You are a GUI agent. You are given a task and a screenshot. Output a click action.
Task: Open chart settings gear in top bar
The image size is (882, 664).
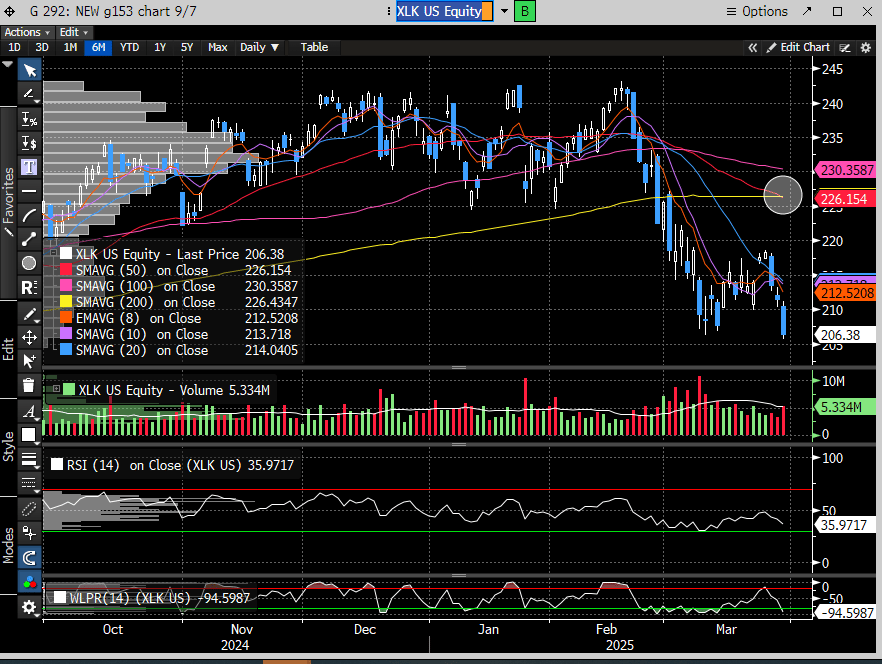click(866, 48)
